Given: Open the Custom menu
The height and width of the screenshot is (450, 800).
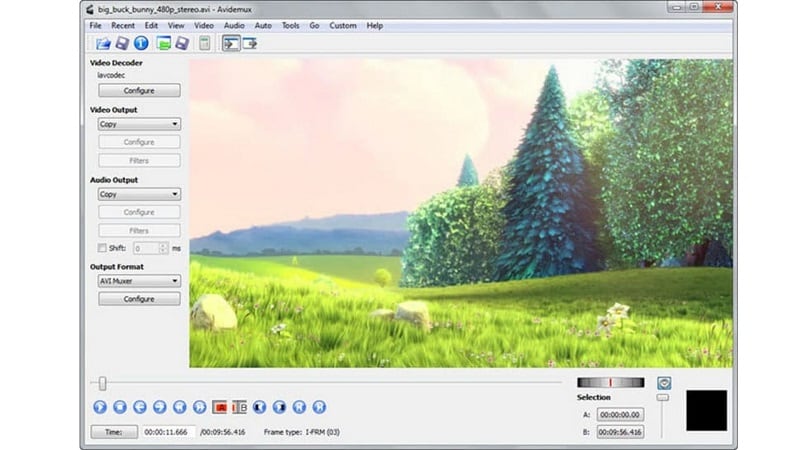Looking at the screenshot, I should [x=343, y=26].
